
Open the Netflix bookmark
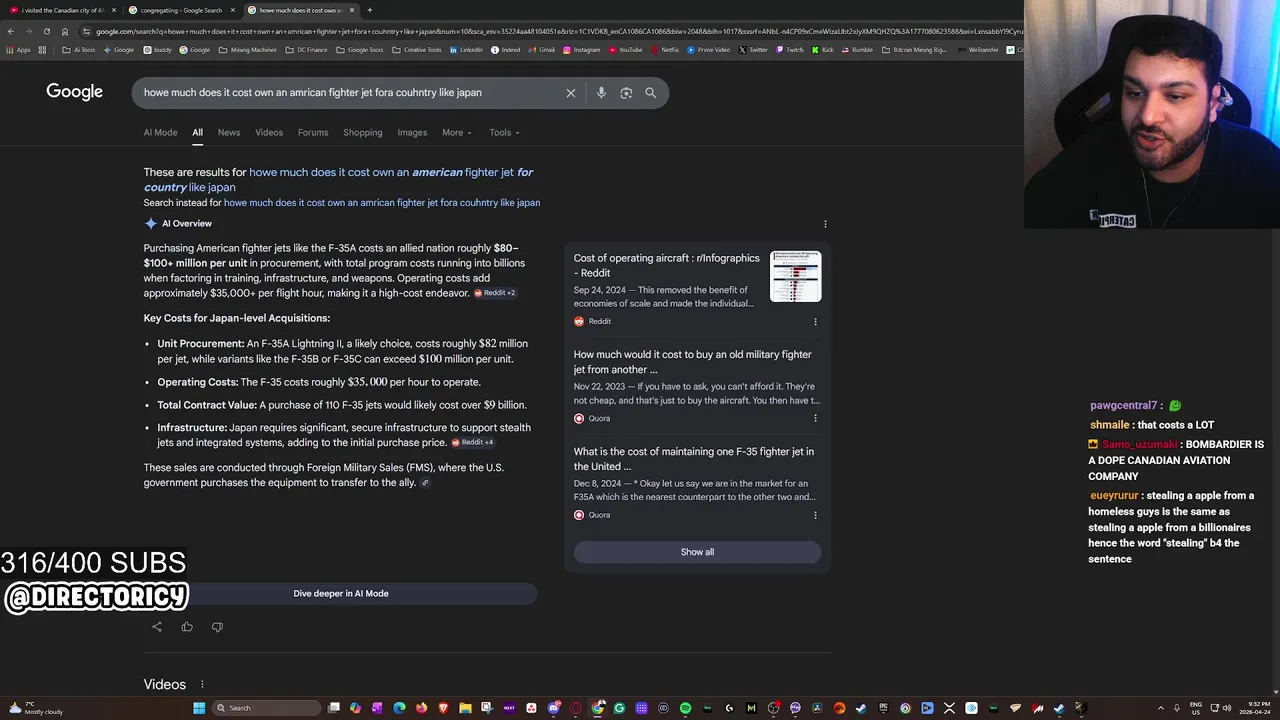(665, 49)
